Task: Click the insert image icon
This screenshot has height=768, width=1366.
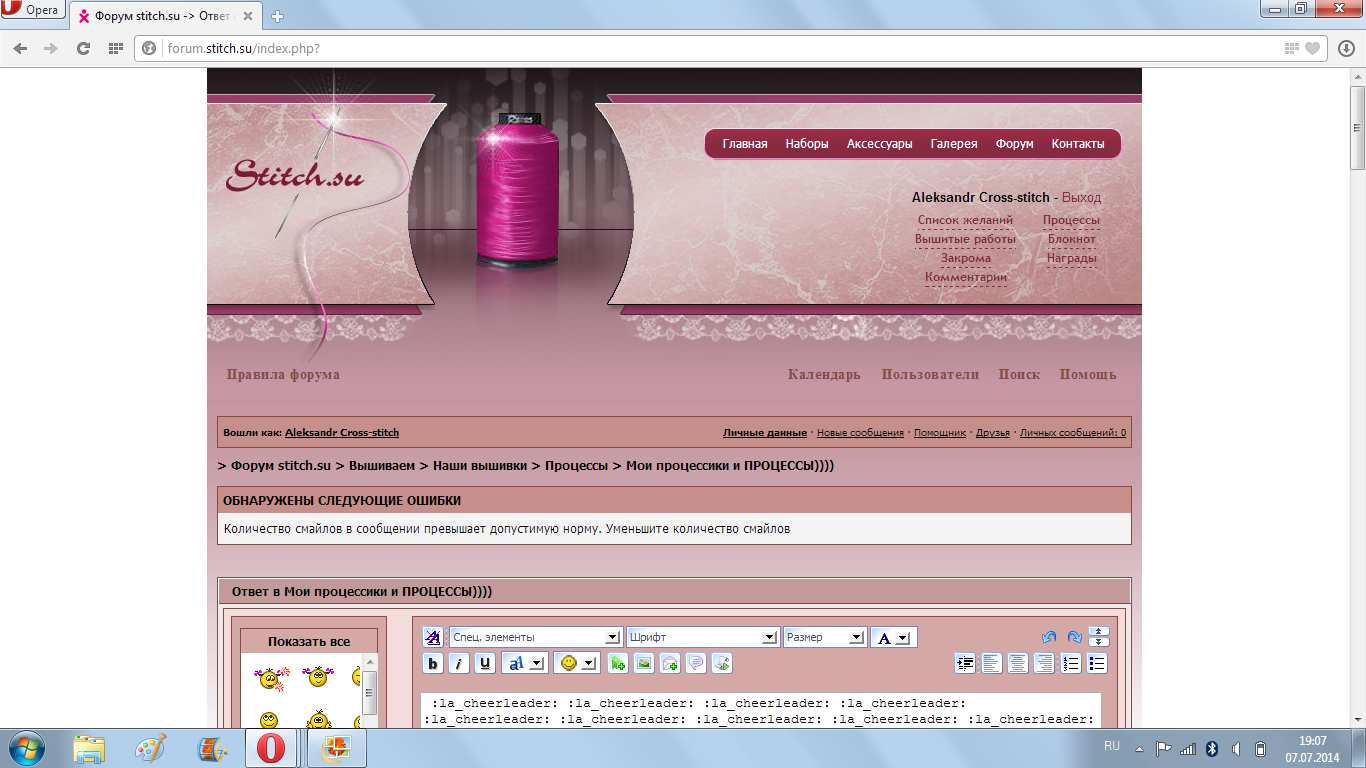Action: point(644,663)
